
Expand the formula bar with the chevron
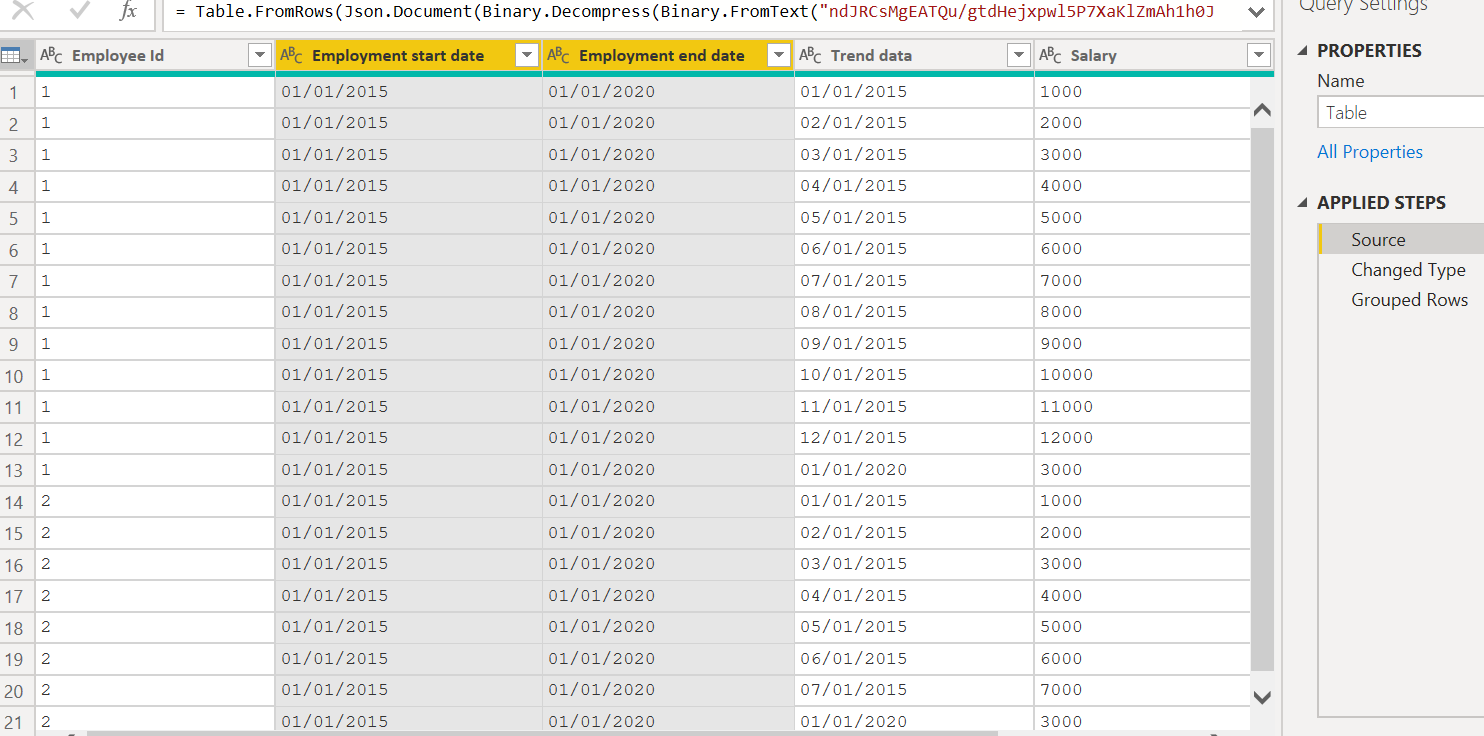[1257, 12]
